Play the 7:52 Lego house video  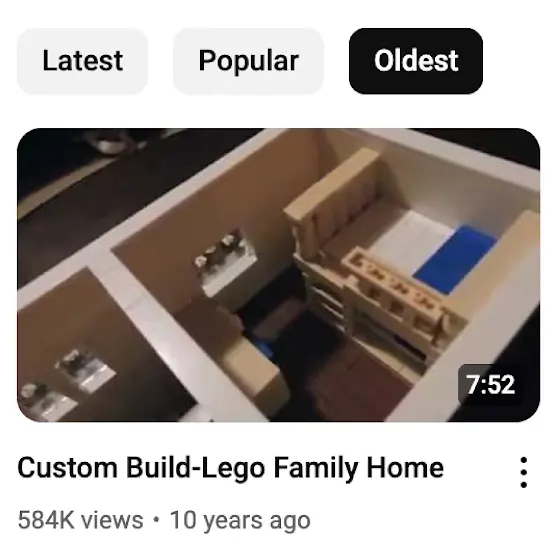[x=279, y=275]
